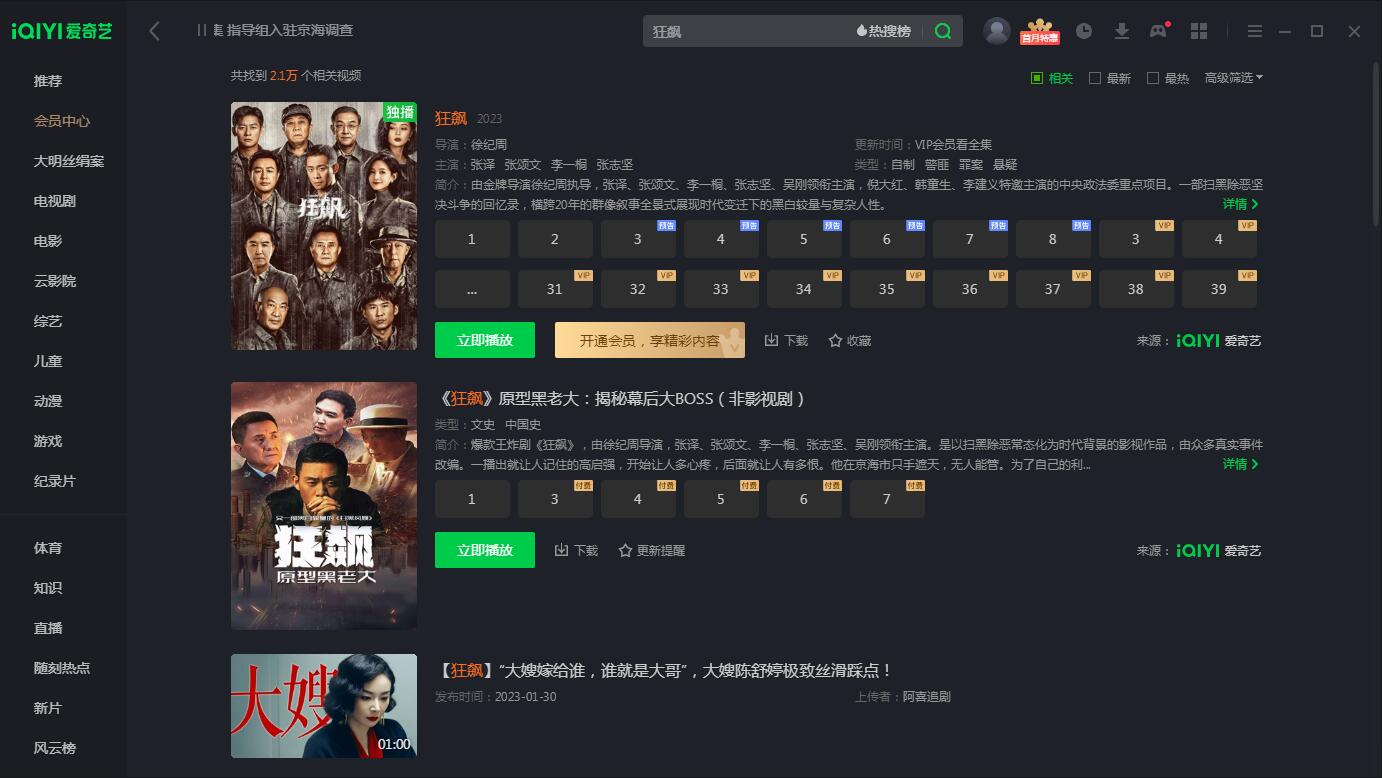Open 风云榜 in the sidebar
Viewport: 1382px width, 778px height.
pos(55,748)
